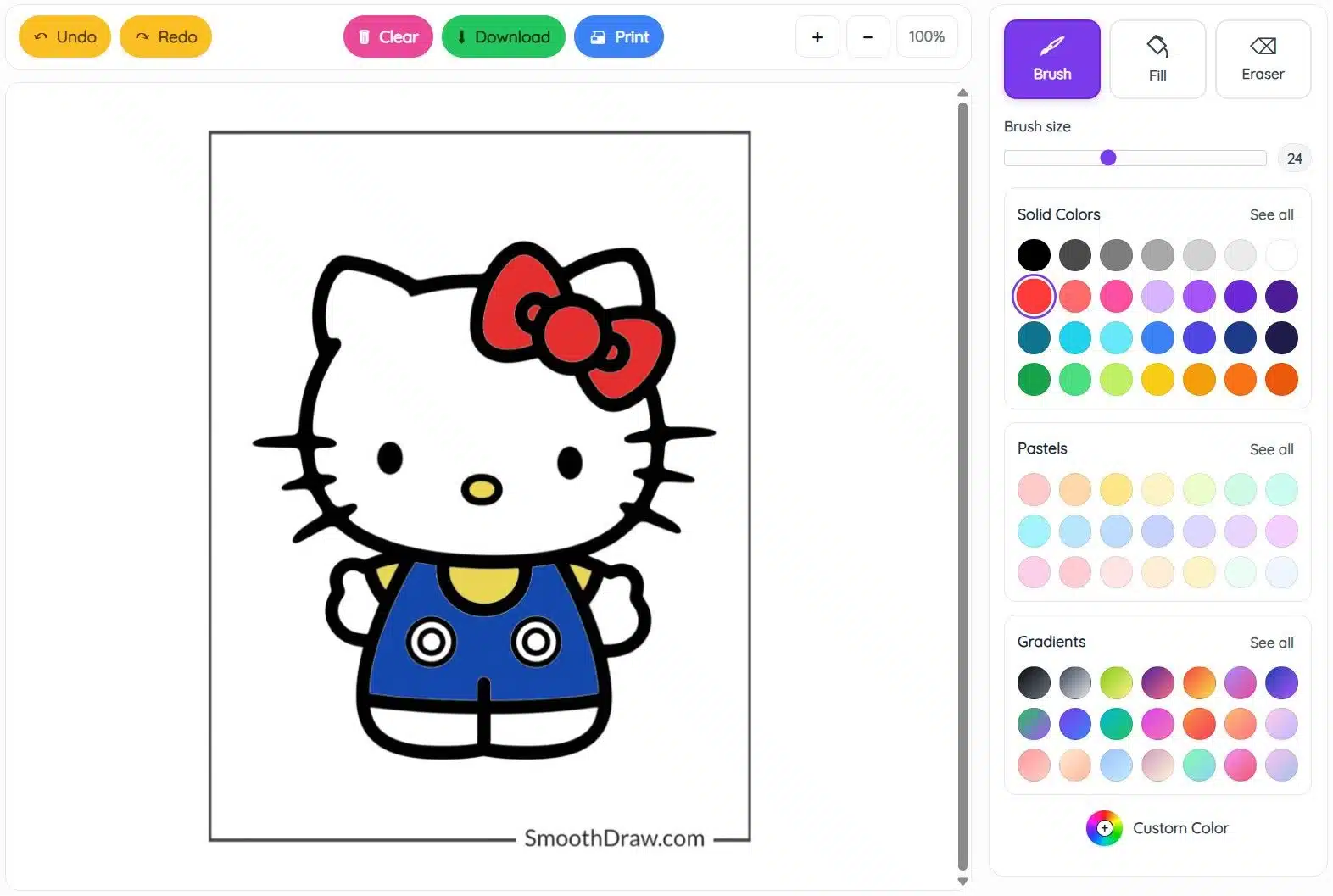Open the Custom Color picker wheel
Screen dimensions: 1333x896
[x=1104, y=828]
